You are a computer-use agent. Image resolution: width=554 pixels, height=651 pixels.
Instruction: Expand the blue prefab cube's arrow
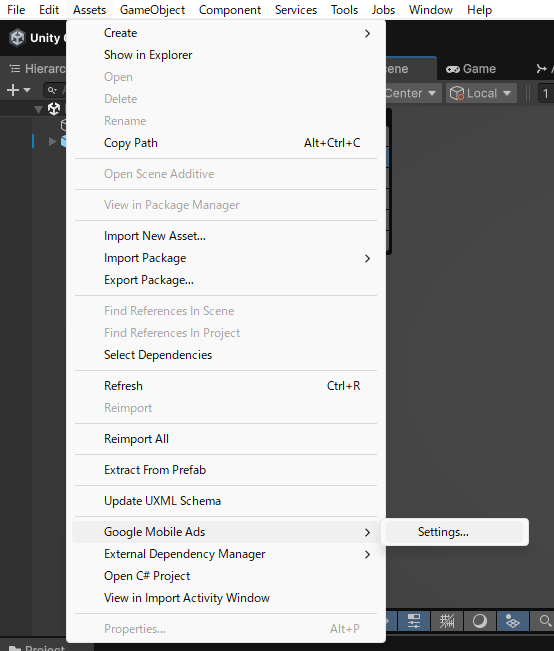pyautogui.click(x=52, y=142)
